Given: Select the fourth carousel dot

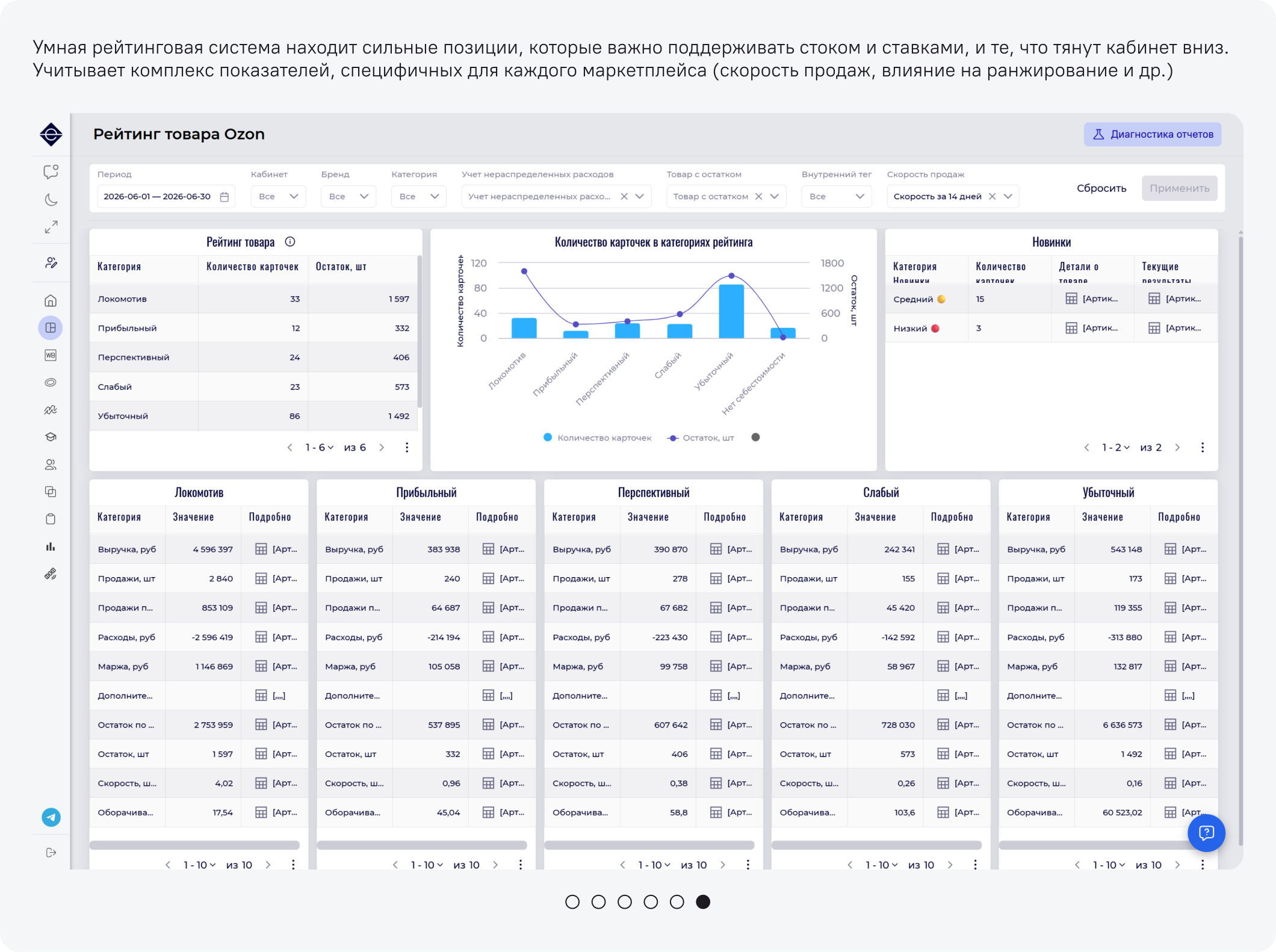Looking at the screenshot, I should coord(651,901).
